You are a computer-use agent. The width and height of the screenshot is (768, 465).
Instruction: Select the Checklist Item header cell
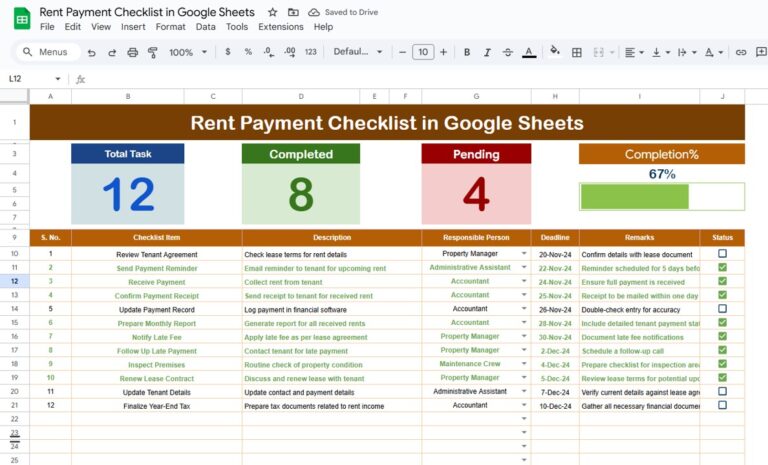[157, 237]
